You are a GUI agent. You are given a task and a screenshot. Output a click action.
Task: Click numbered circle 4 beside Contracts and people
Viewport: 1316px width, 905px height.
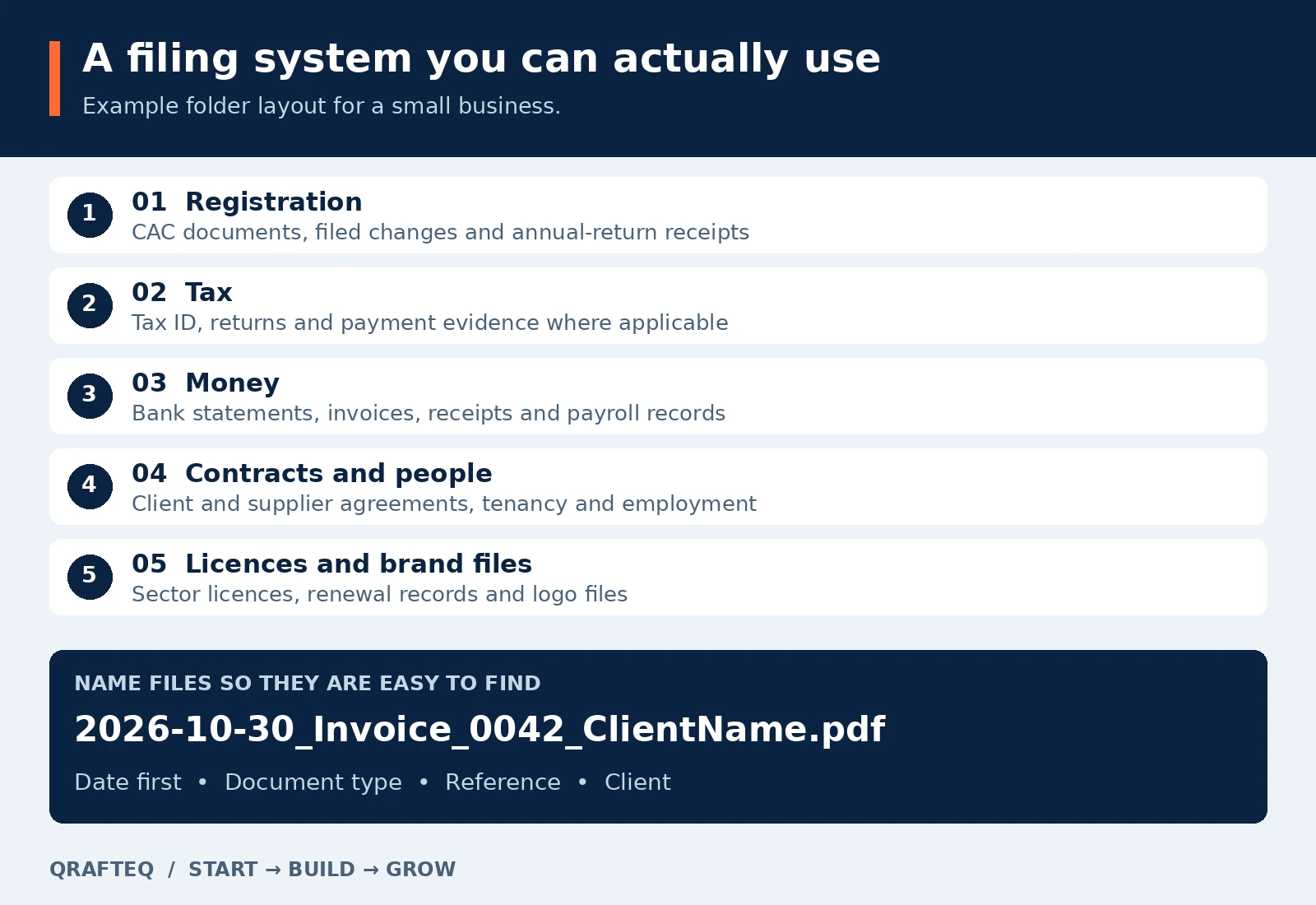90,486
